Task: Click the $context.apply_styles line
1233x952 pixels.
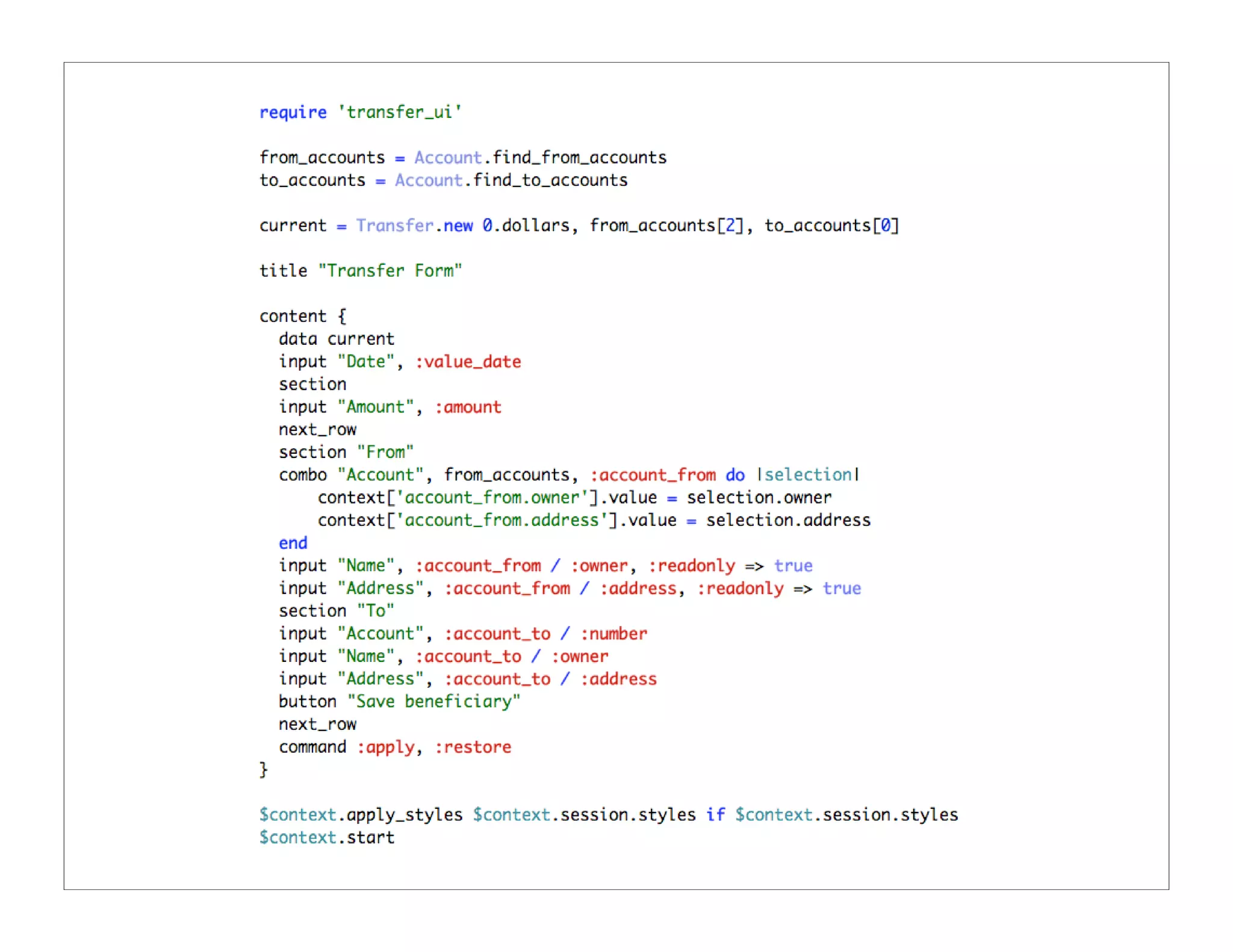Action: (x=609, y=815)
